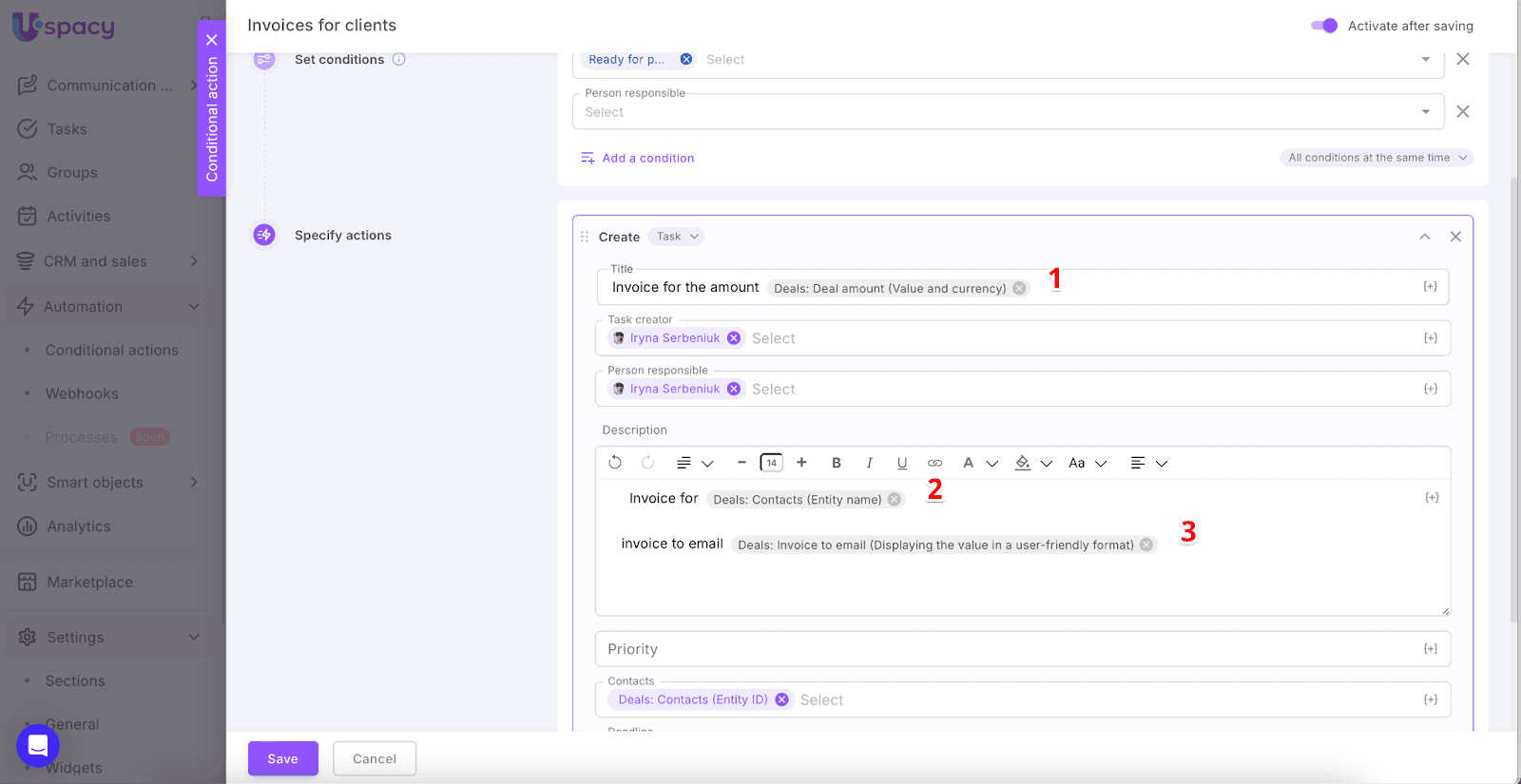
Task: Open Analytics in the sidebar
Action: (x=79, y=526)
